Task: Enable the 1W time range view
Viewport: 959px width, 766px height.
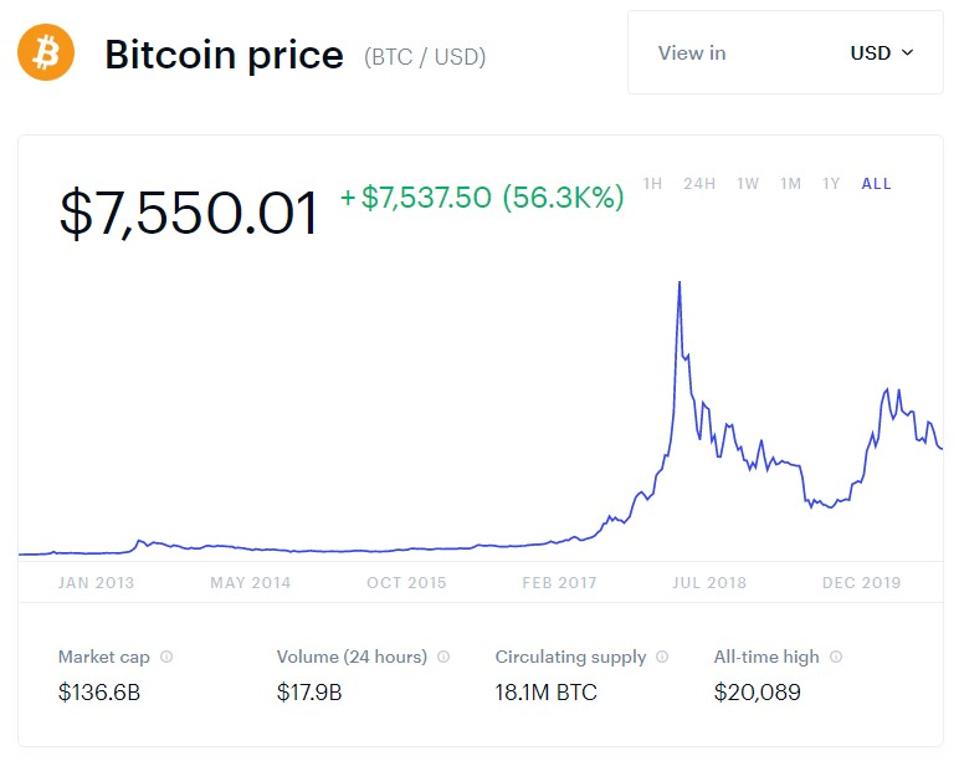Action: click(x=747, y=184)
